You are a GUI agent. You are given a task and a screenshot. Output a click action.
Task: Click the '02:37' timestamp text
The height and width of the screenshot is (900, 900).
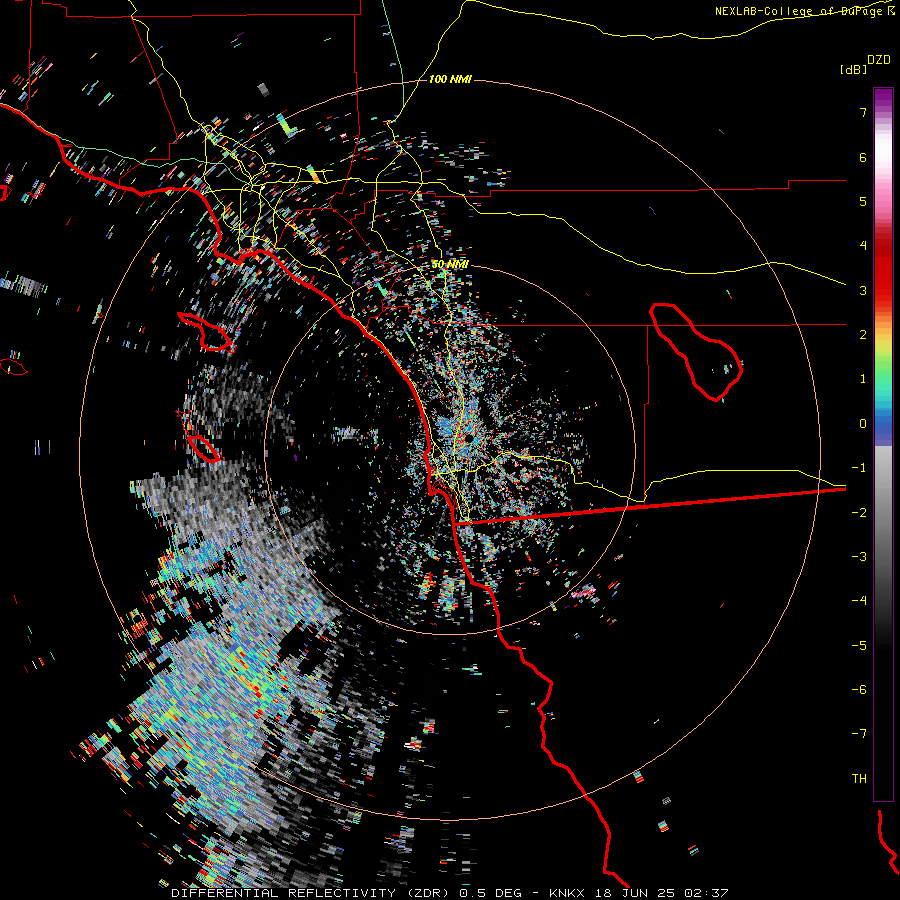[707, 893]
